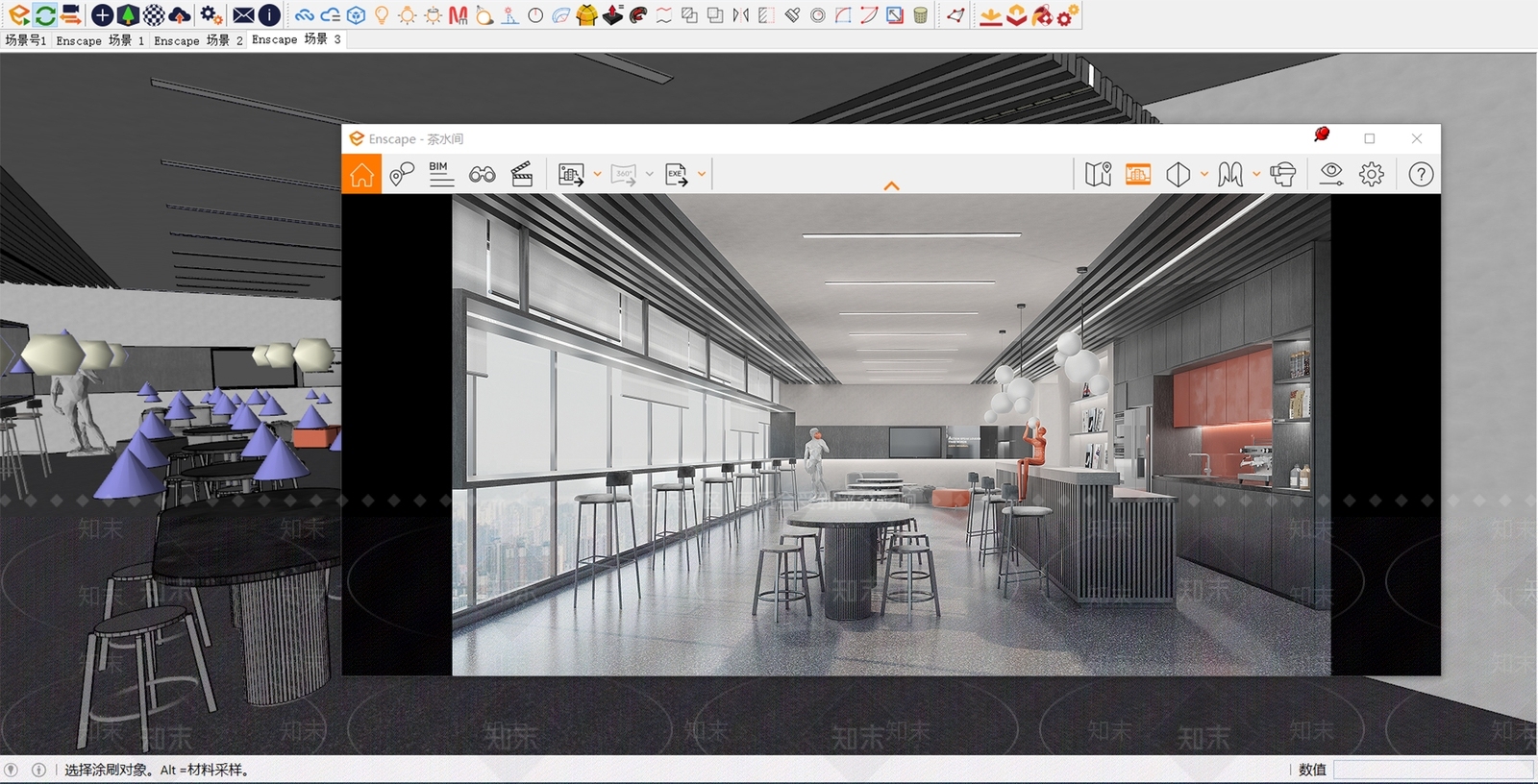Click the Enscape About info icon
Image resolution: width=1538 pixels, height=784 pixels.
point(270,14)
